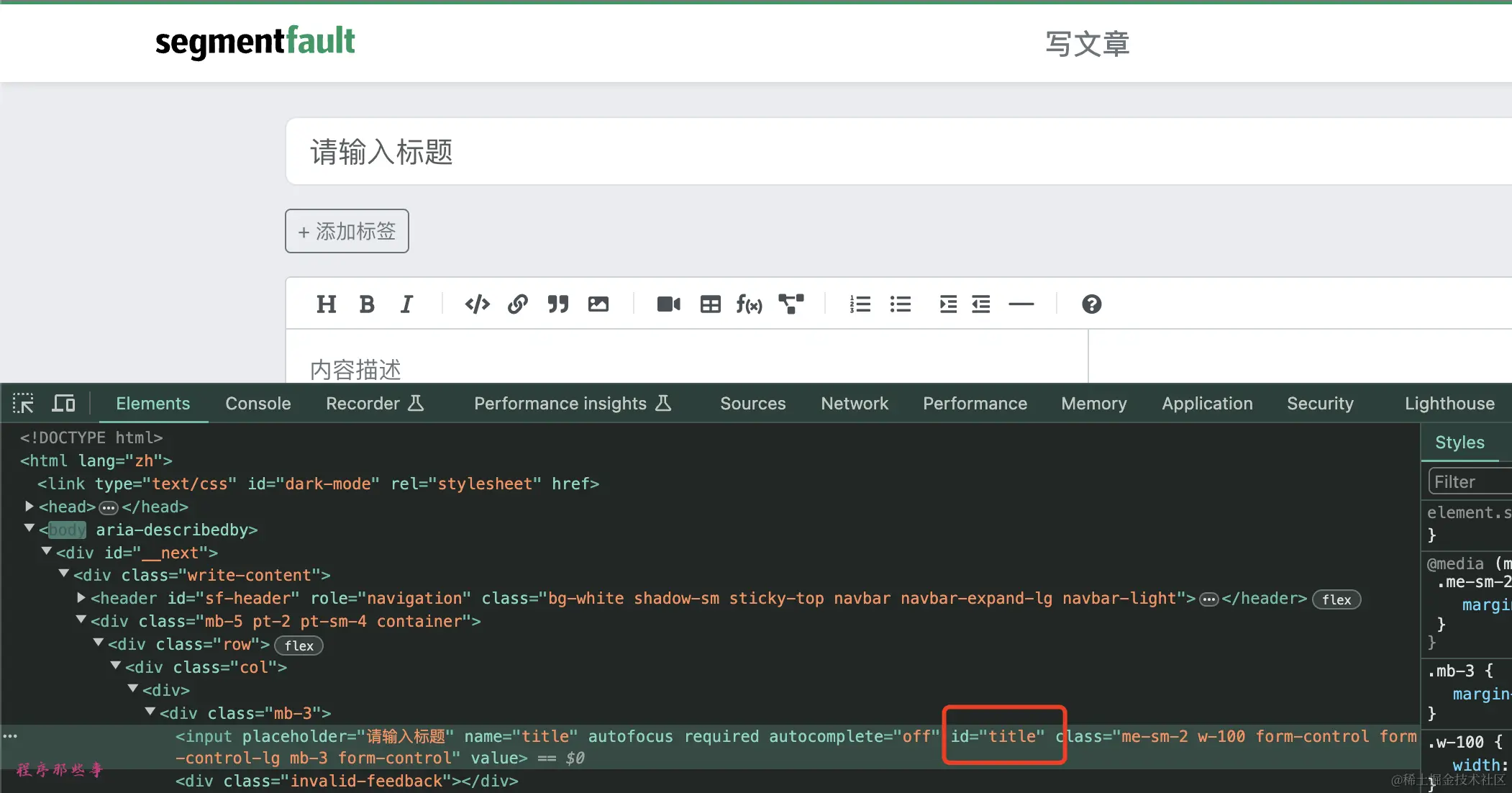Click the 添加标签 add tag button
This screenshot has width=1512, height=793.
coord(347,231)
